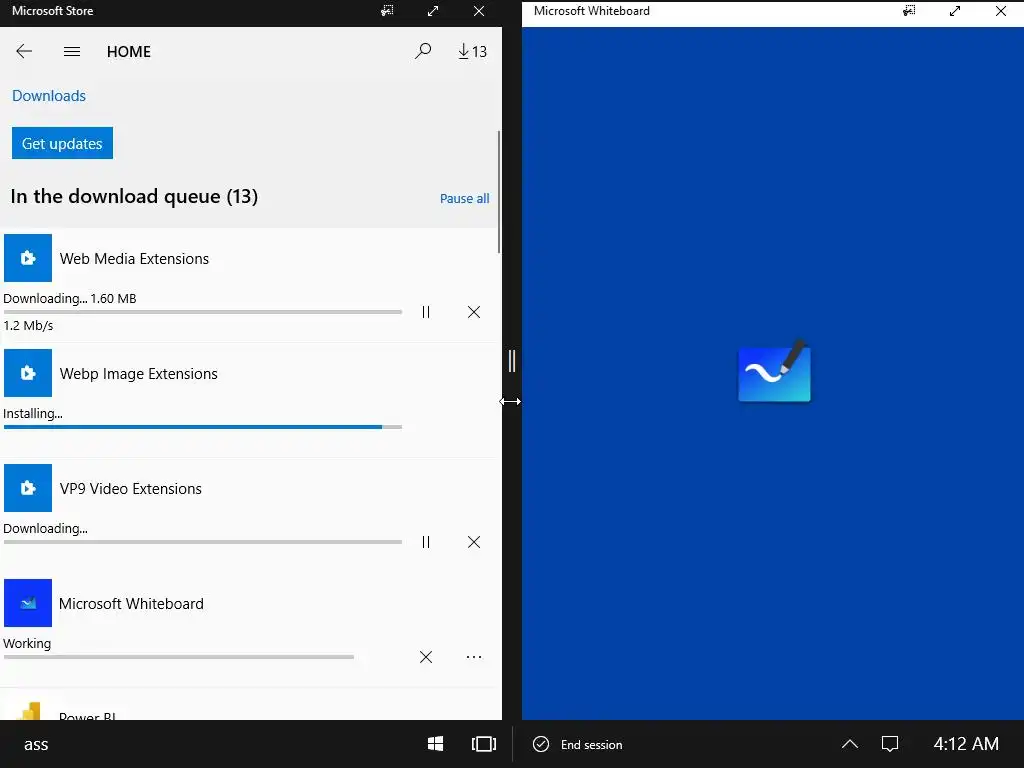Open the Windows Start button
This screenshot has height=768, width=1024.
pos(436,744)
